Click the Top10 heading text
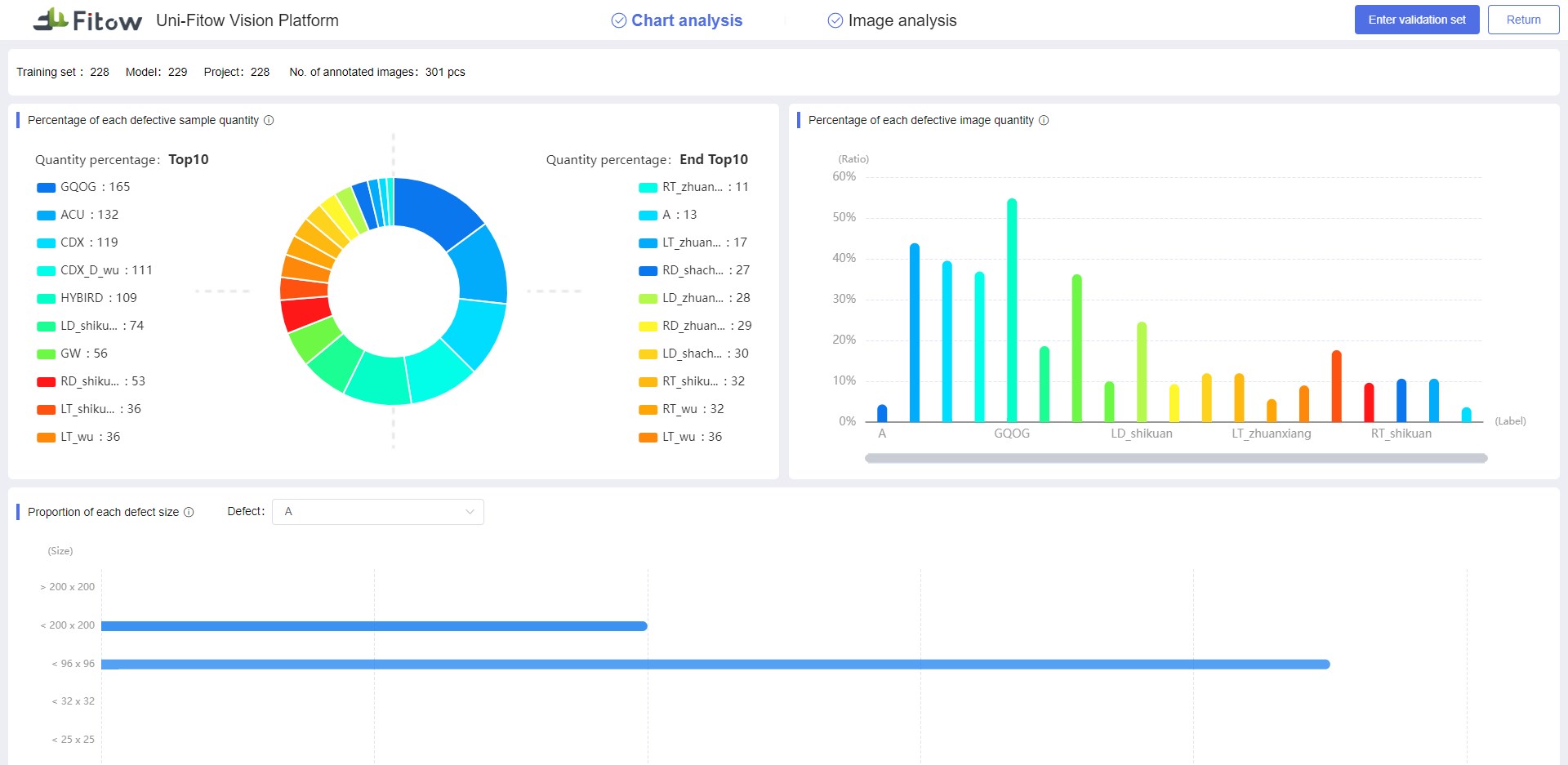 point(189,159)
